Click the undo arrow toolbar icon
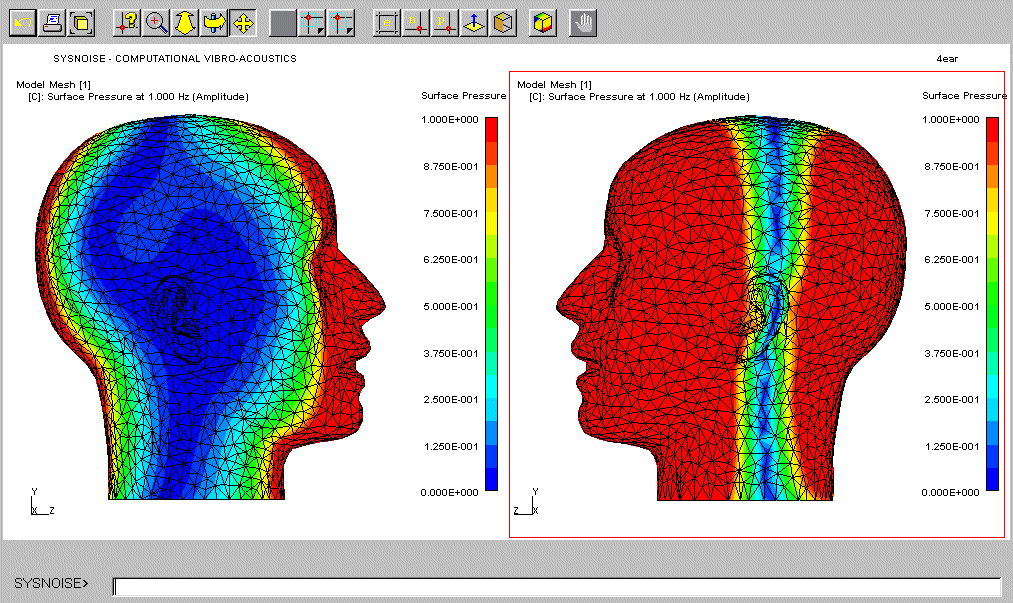Image resolution: width=1013 pixels, height=603 pixels. tap(24, 22)
